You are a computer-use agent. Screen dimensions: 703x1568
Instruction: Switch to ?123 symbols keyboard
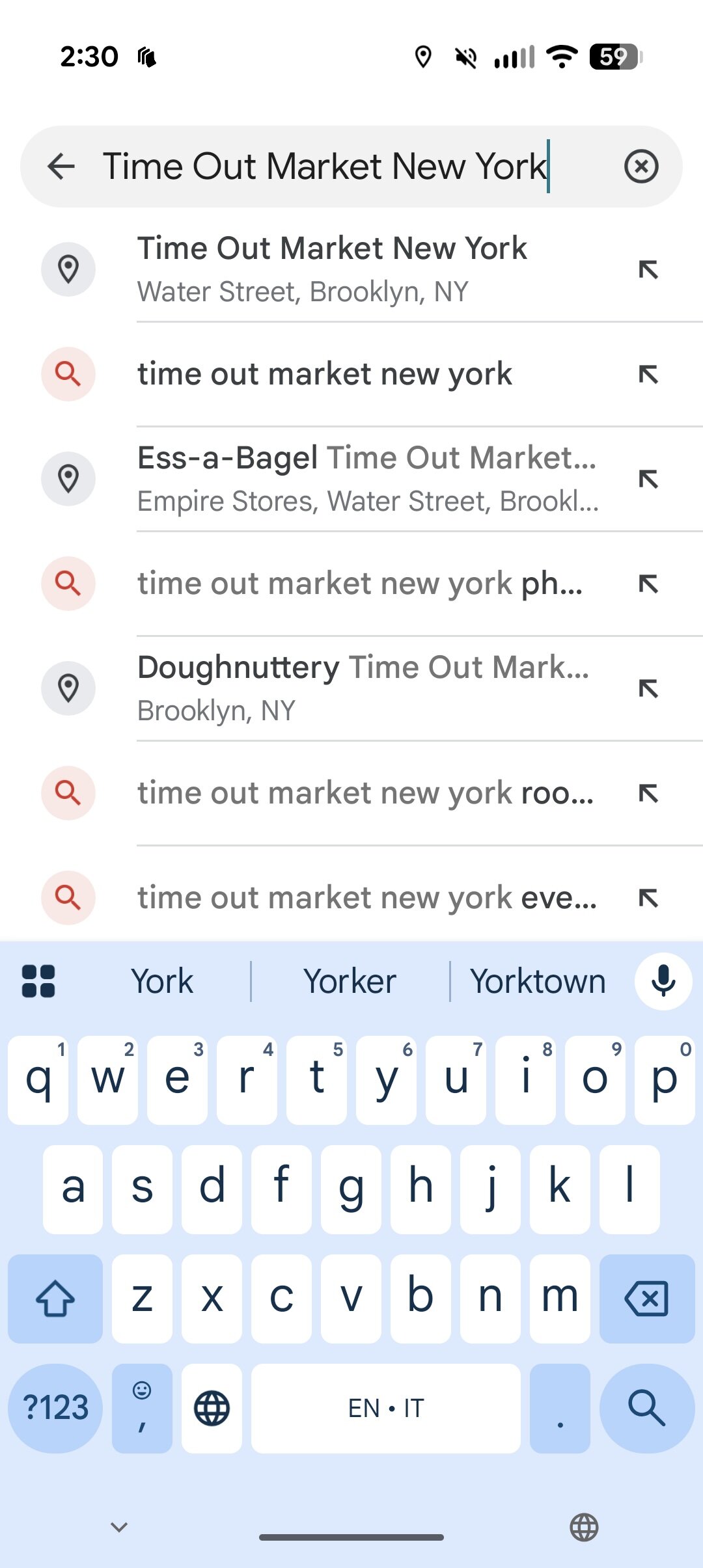[55, 1408]
